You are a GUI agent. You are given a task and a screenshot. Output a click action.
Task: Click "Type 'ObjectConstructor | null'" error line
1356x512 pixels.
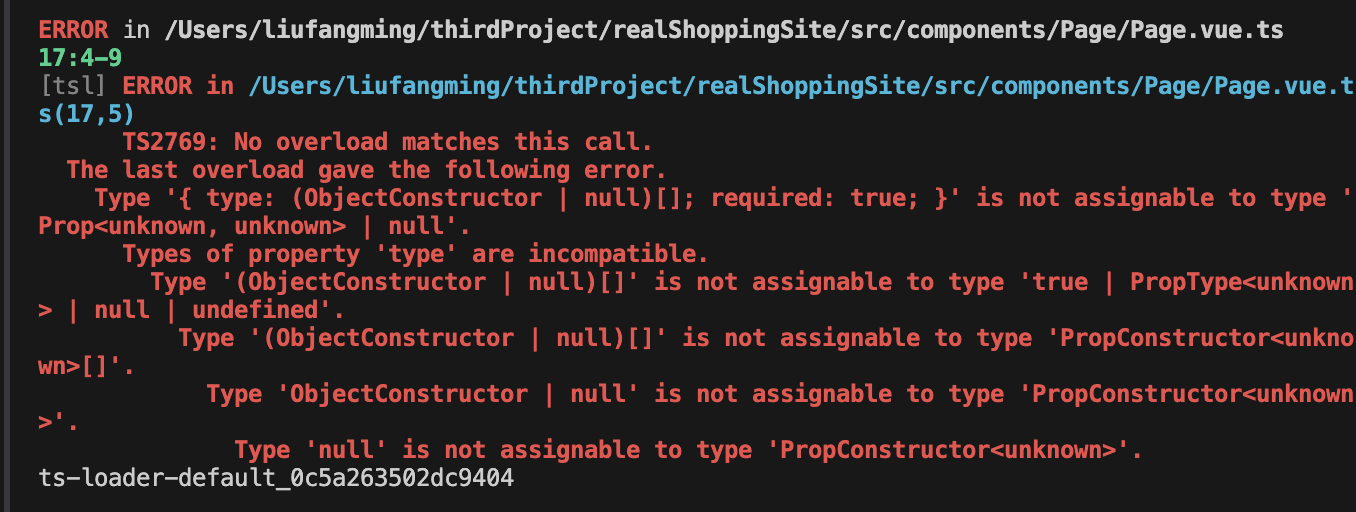point(422,394)
